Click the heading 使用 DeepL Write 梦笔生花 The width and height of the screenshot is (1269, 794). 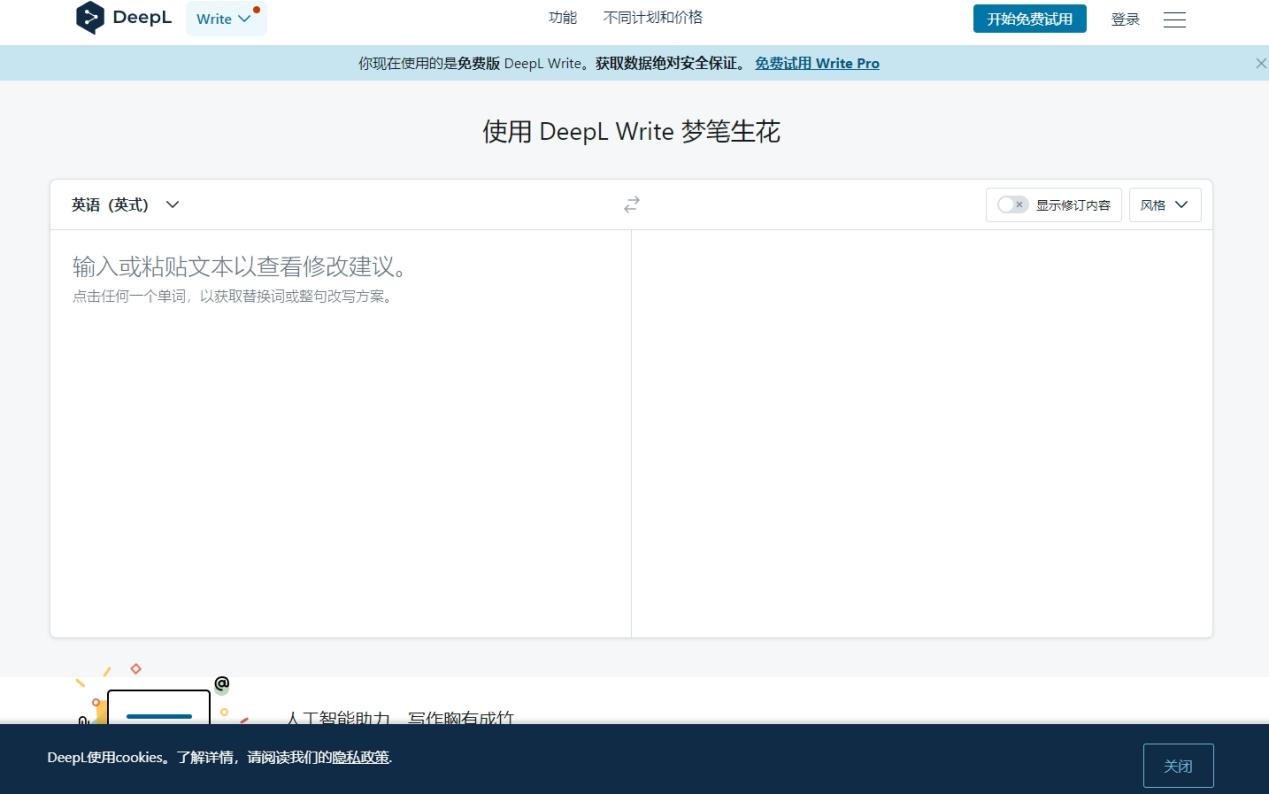(631, 131)
